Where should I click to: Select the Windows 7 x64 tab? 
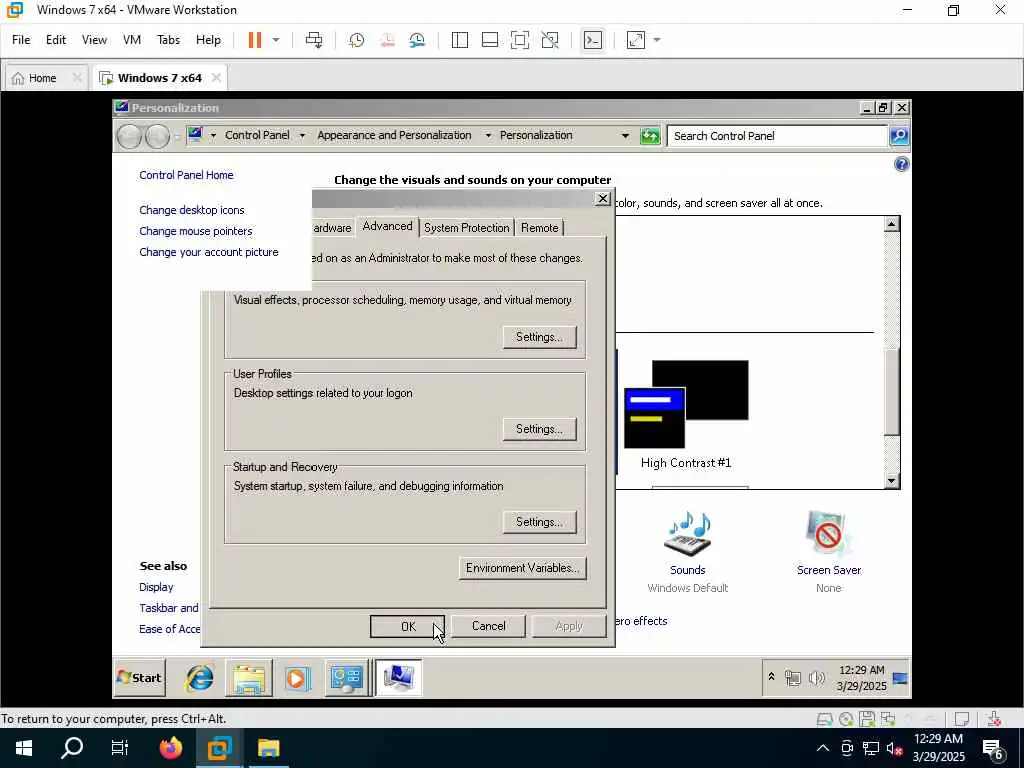pos(159,78)
